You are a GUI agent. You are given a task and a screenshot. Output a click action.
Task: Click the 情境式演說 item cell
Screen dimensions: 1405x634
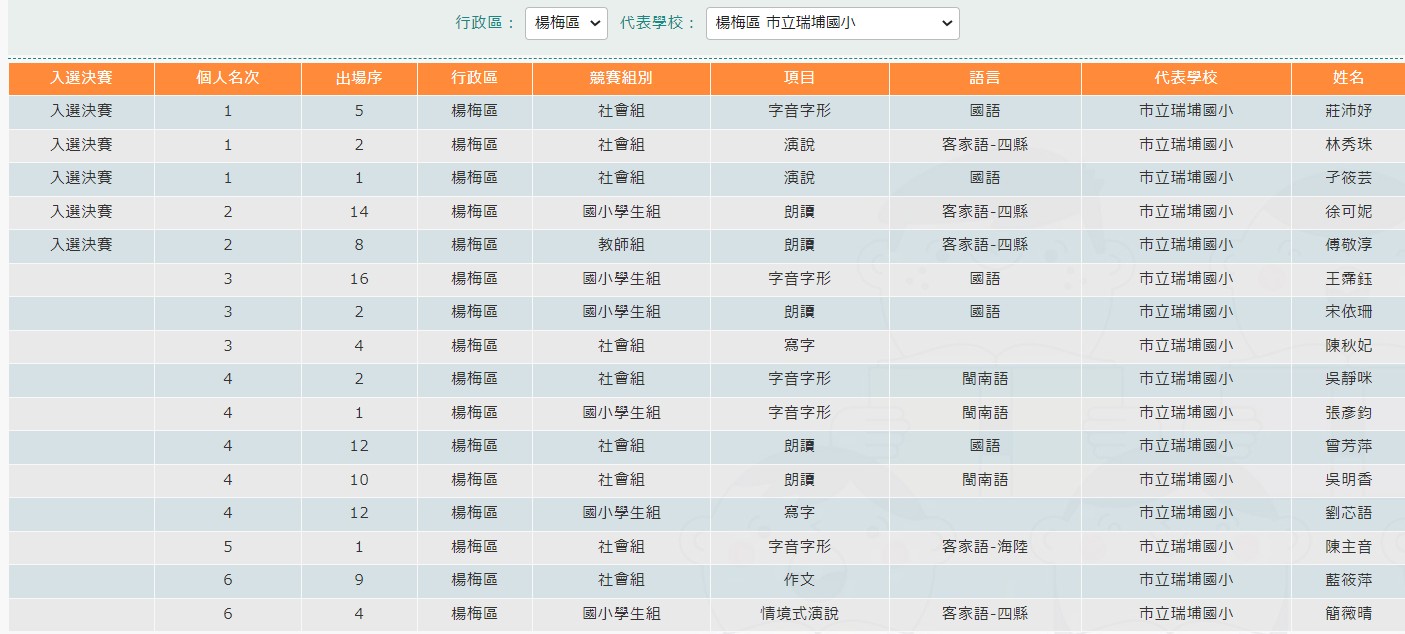(799, 614)
